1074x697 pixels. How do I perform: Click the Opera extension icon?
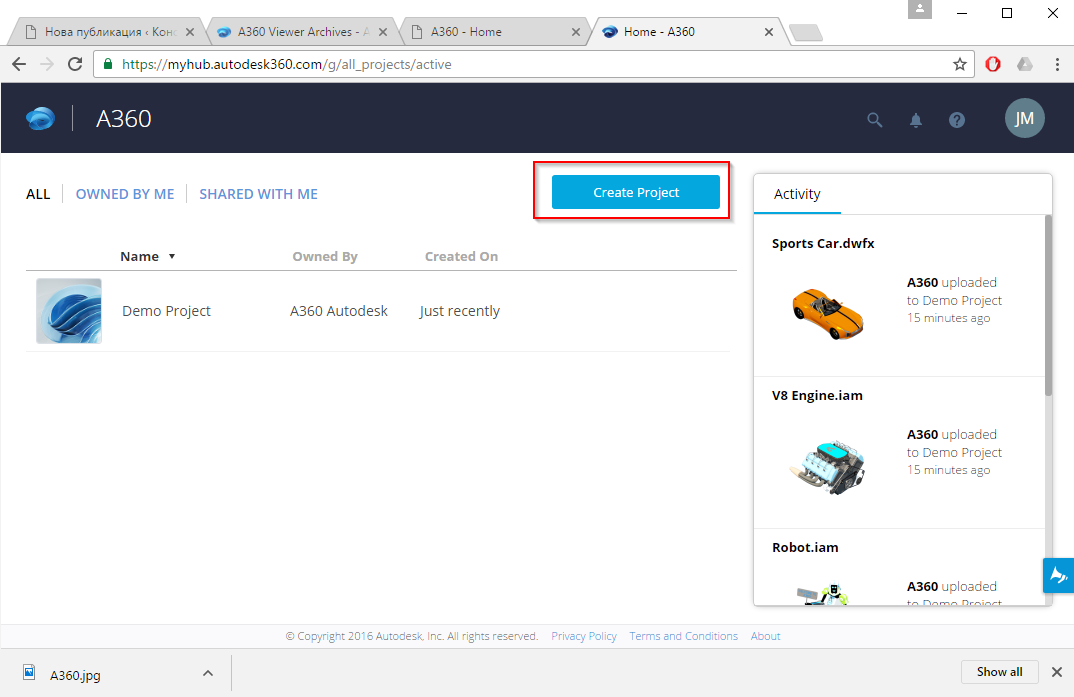pyautogui.click(x=992, y=64)
